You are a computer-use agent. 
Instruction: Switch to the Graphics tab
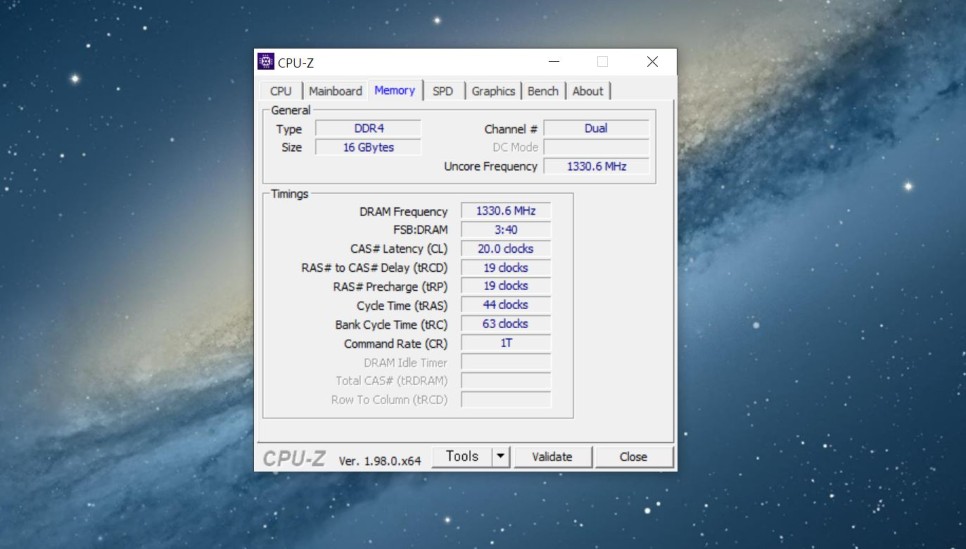(493, 91)
